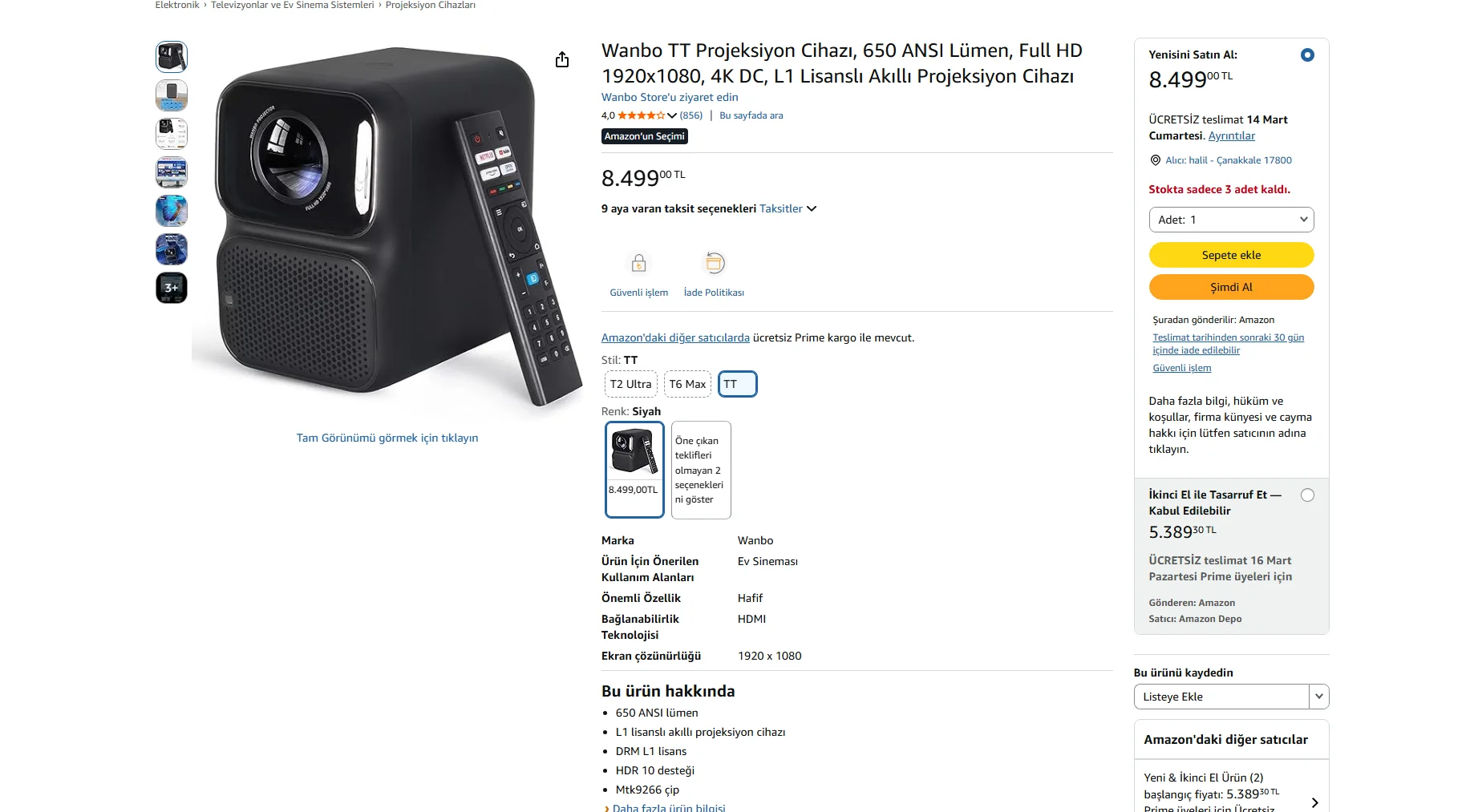Visit the Wanbo Store link
Screen dimensions: 1470x812
tap(670, 97)
